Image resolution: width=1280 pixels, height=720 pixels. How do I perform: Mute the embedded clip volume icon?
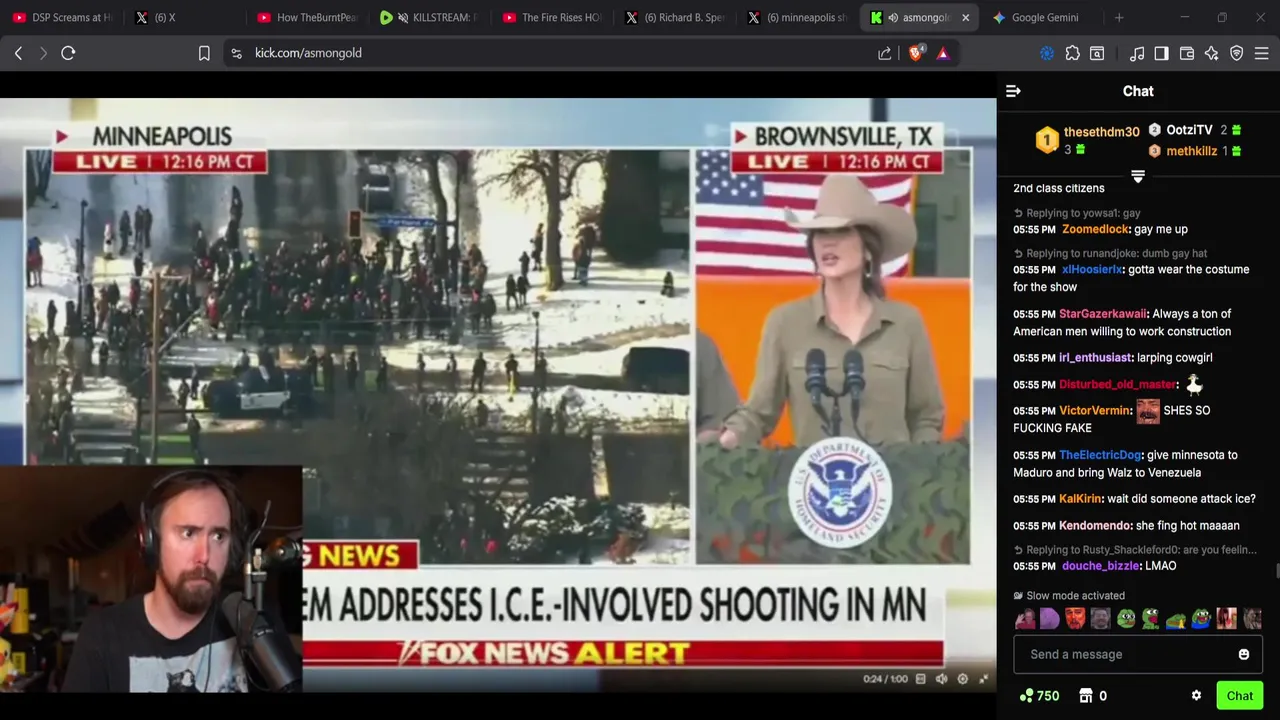[941, 679]
